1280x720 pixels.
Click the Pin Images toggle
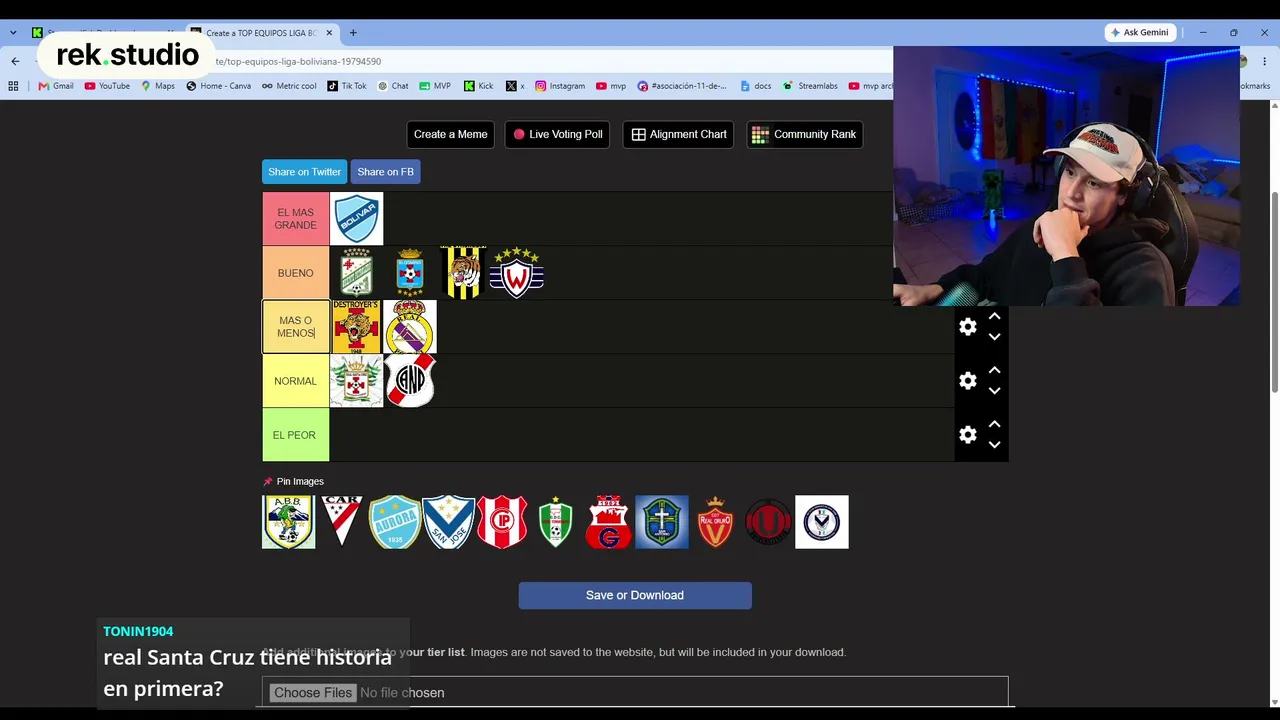tap(293, 481)
